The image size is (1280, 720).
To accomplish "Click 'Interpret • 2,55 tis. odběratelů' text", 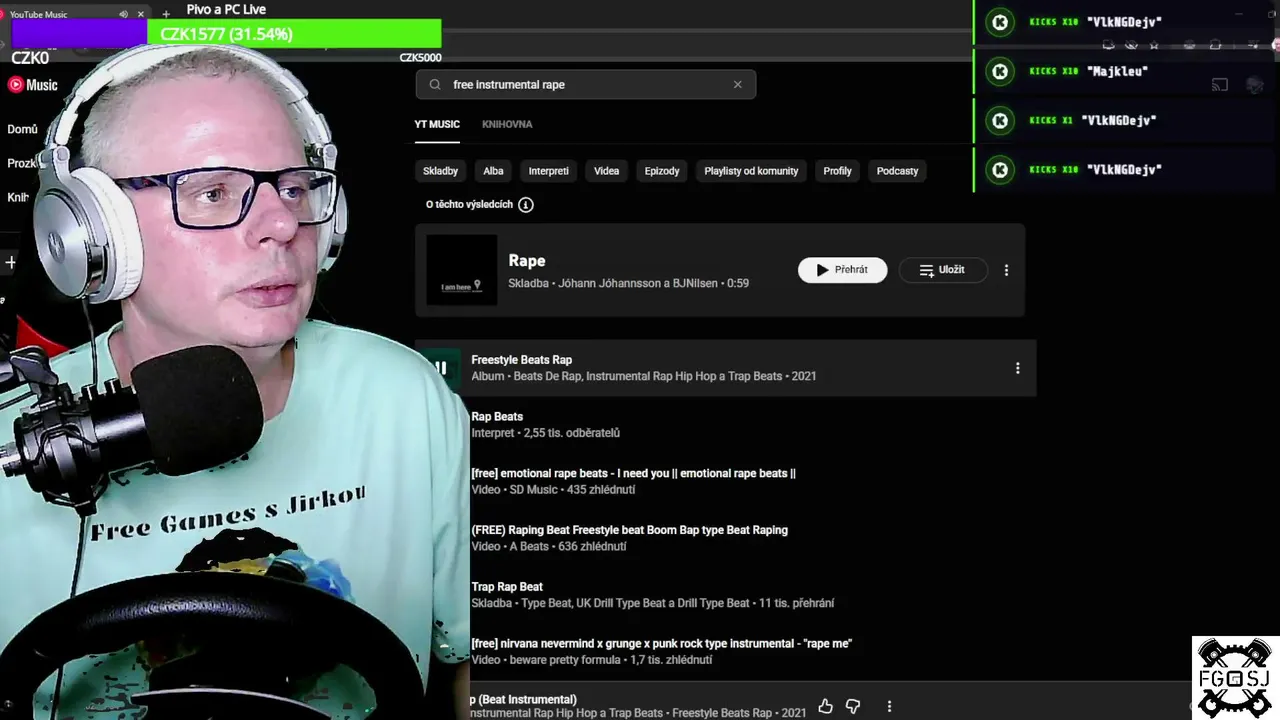I will pos(545,433).
